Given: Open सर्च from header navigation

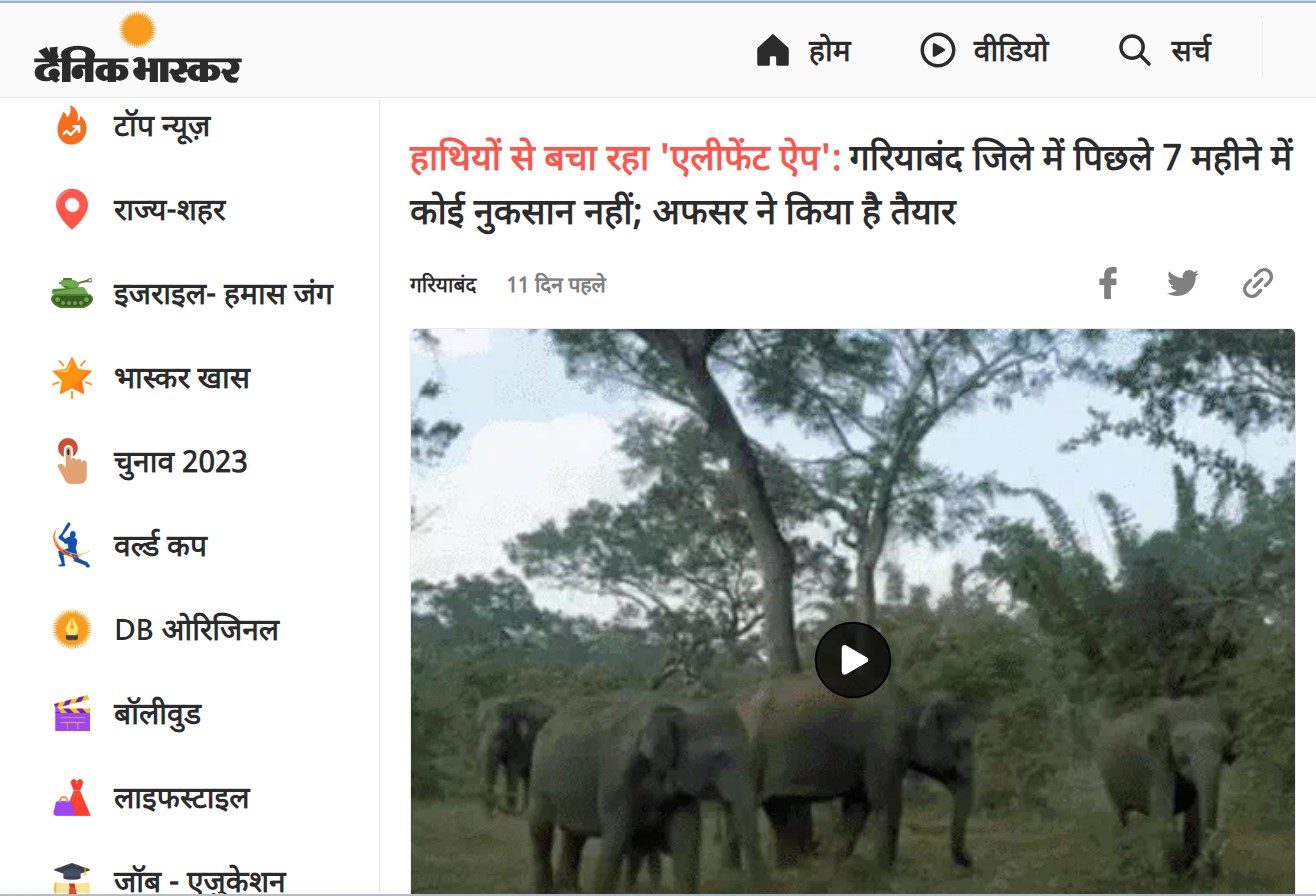Looking at the screenshot, I should [x=1190, y=50].
